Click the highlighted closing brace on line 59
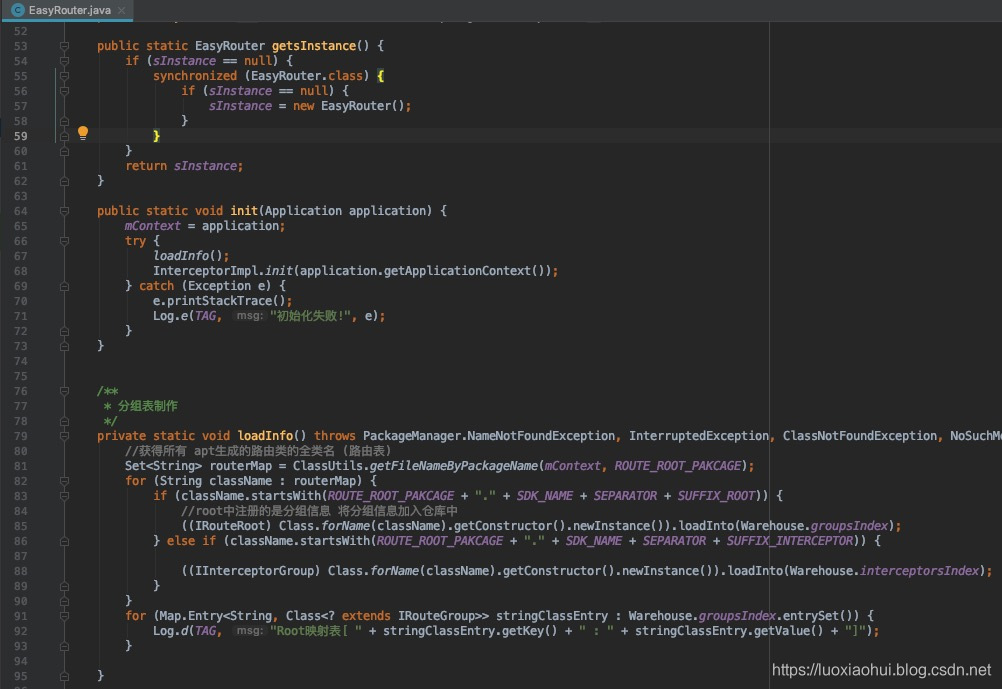 (157, 136)
